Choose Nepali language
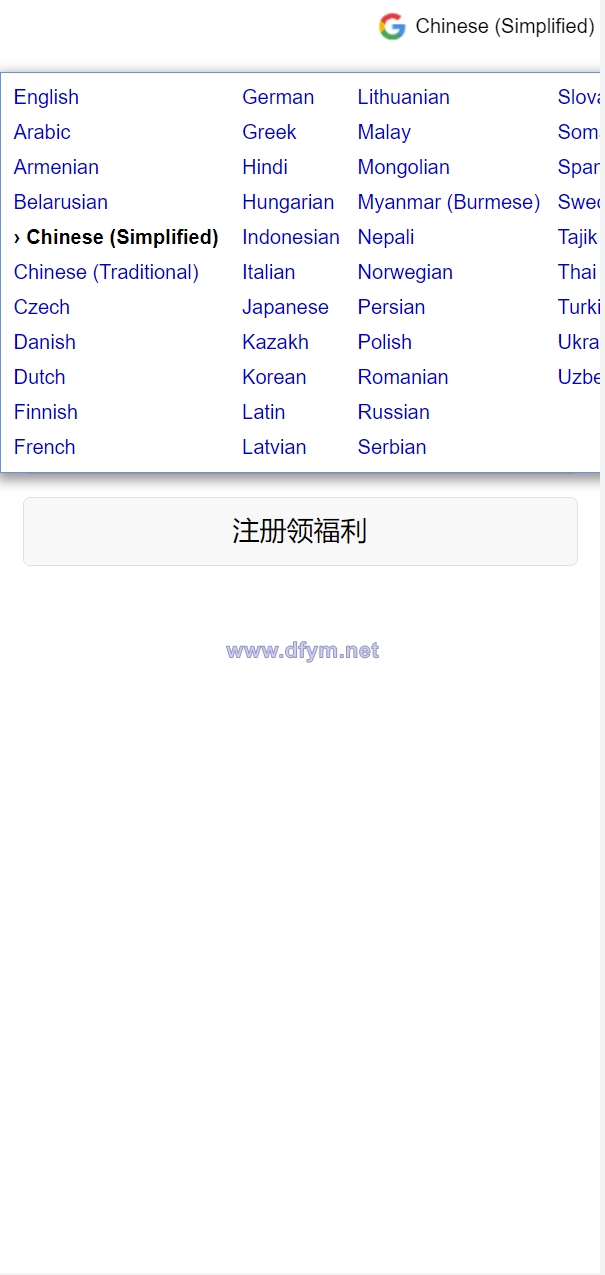605x1275 pixels. click(386, 237)
